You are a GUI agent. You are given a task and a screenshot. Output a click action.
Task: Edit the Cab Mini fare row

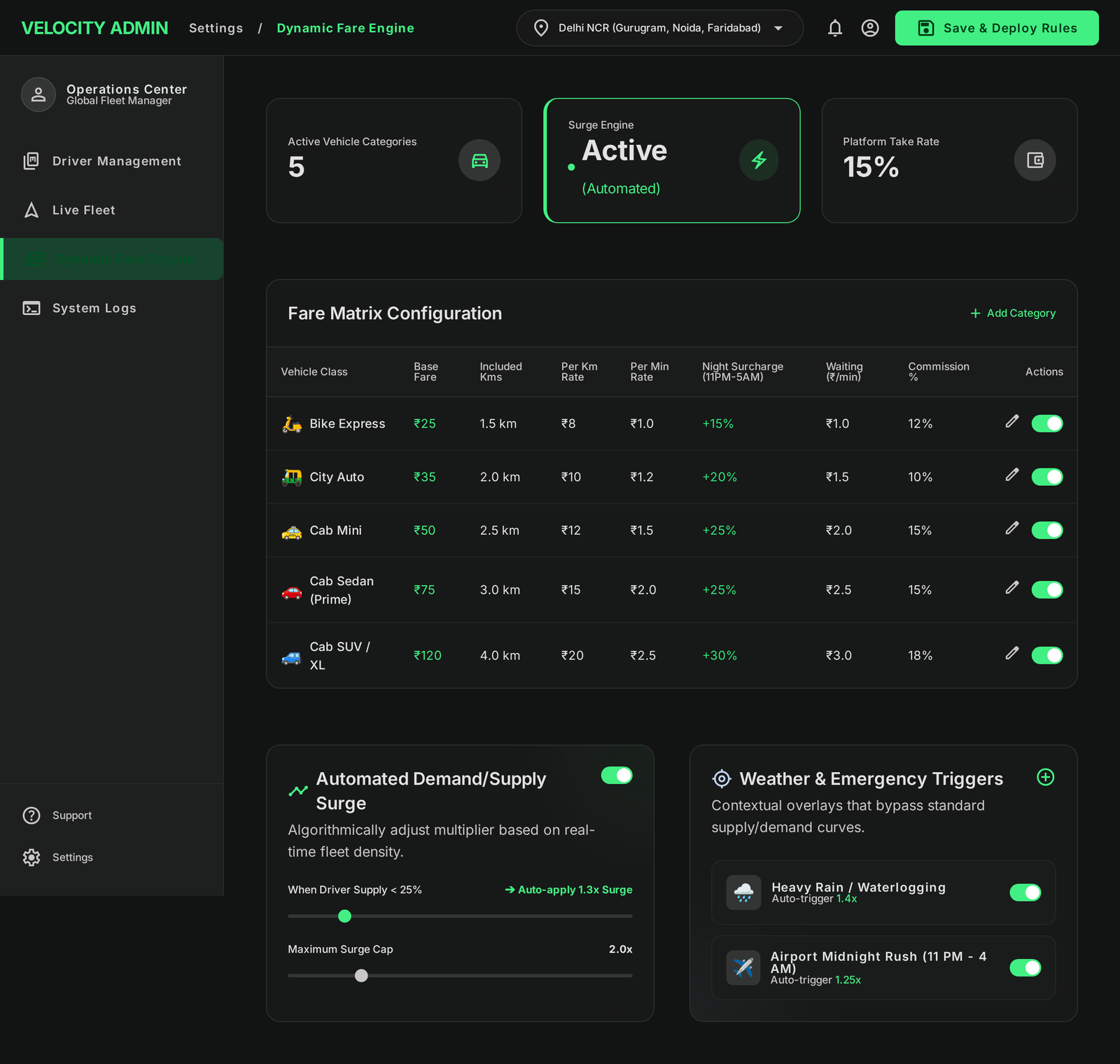tap(1012, 528)
